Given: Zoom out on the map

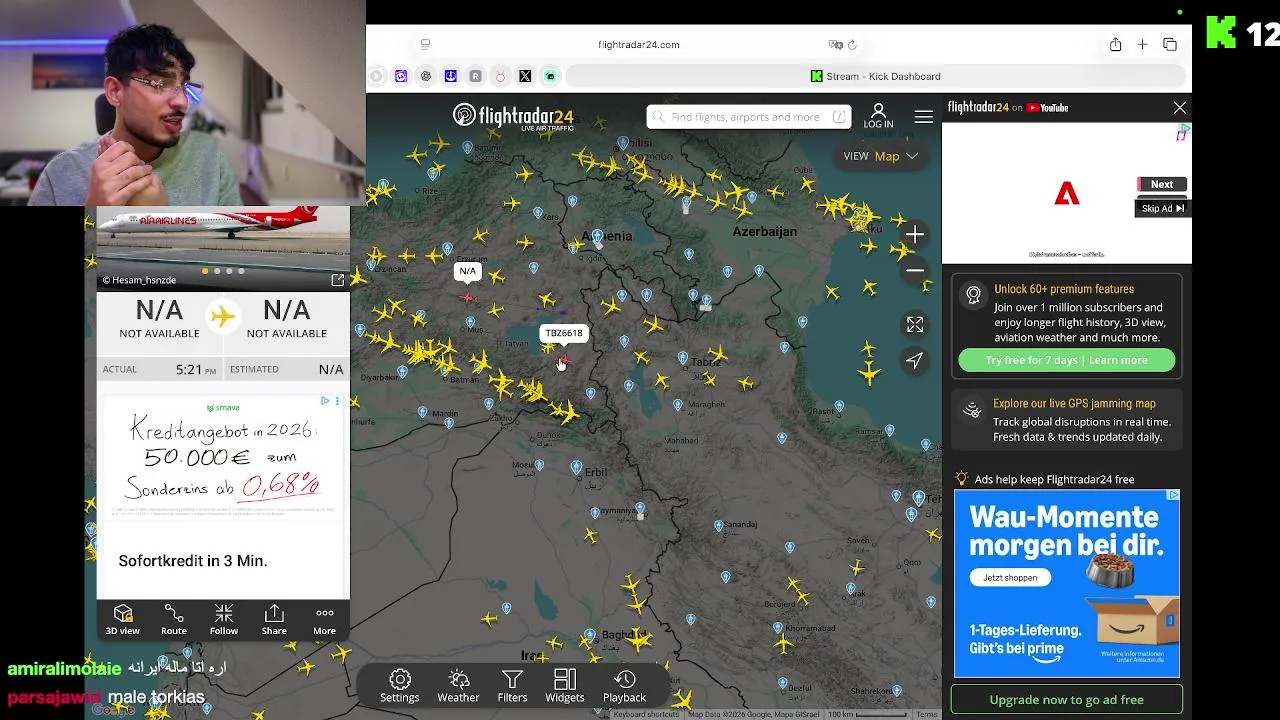Looking at the screenshot, I should 915,271.
